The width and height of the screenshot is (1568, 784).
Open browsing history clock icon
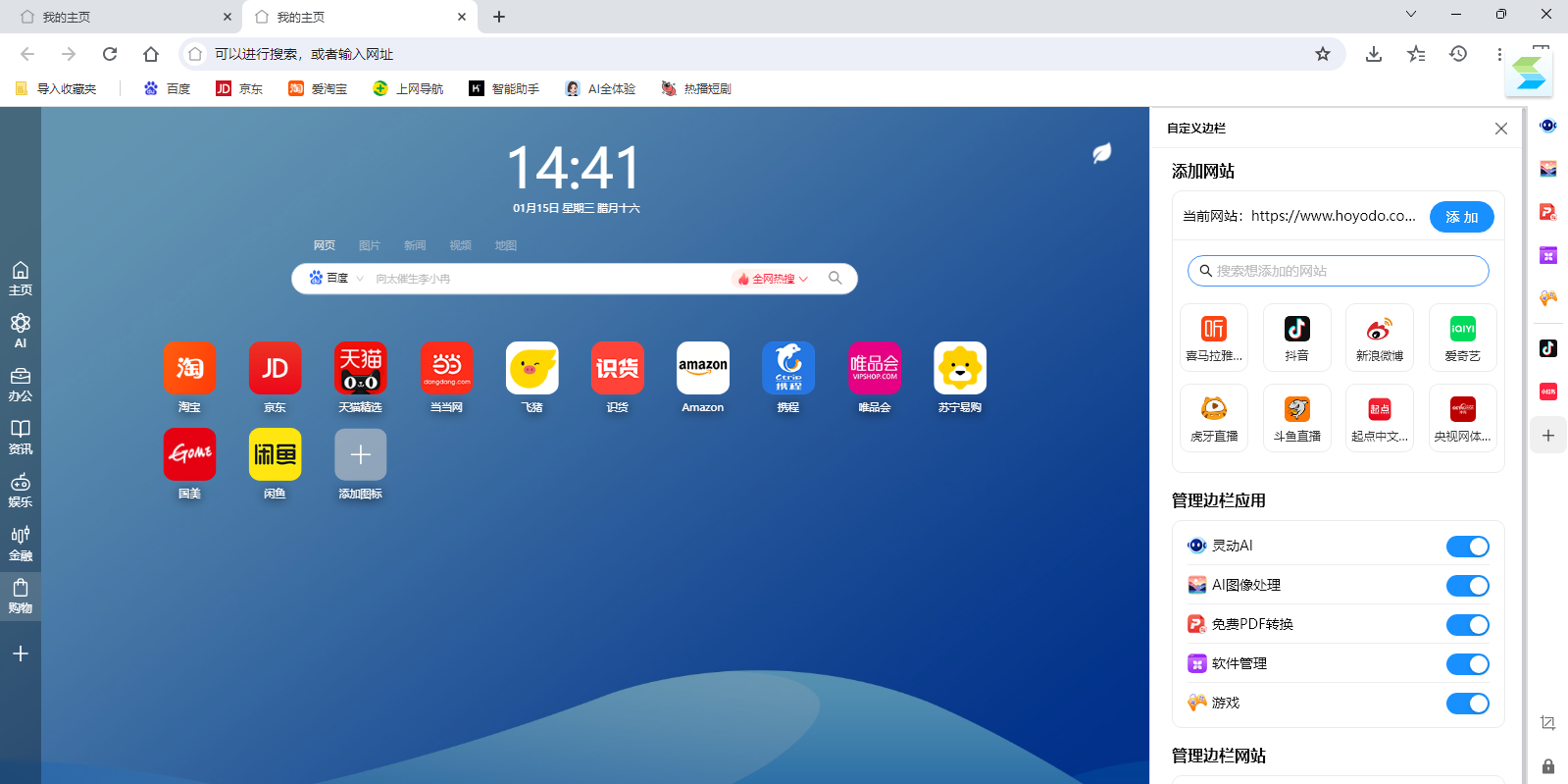(1458, 54)
